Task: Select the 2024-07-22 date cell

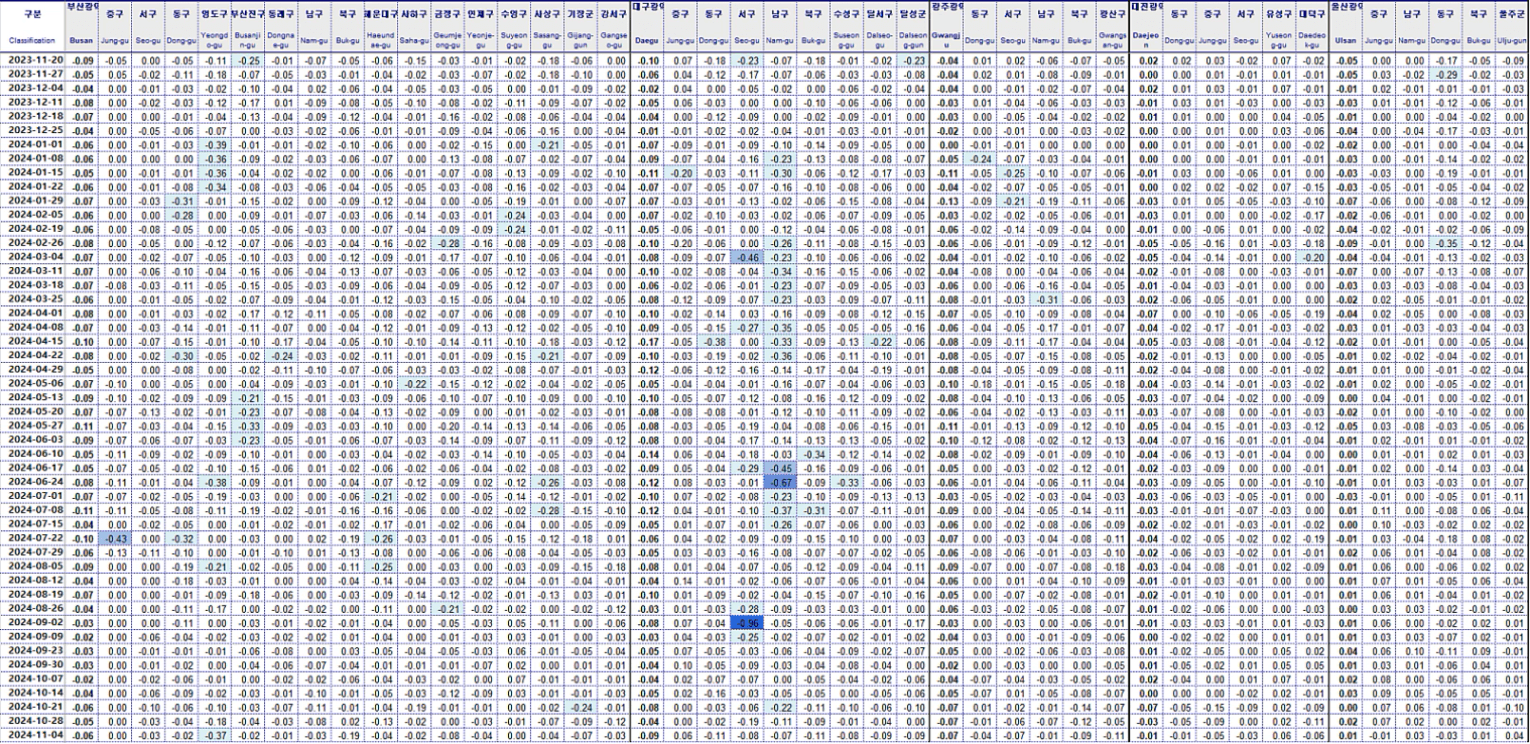Action: (x=32, y=538)
